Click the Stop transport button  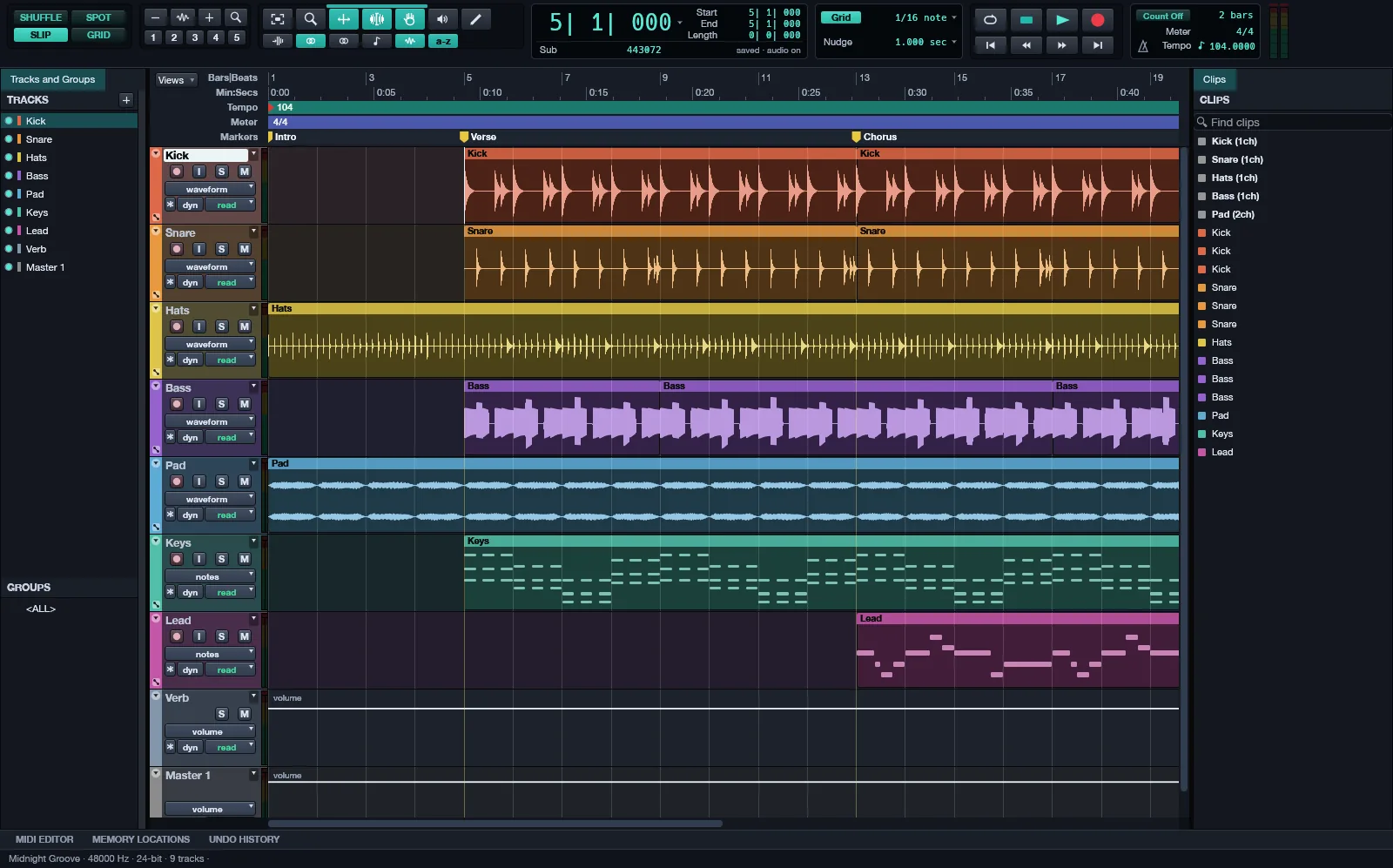(x=1026, y=19)
